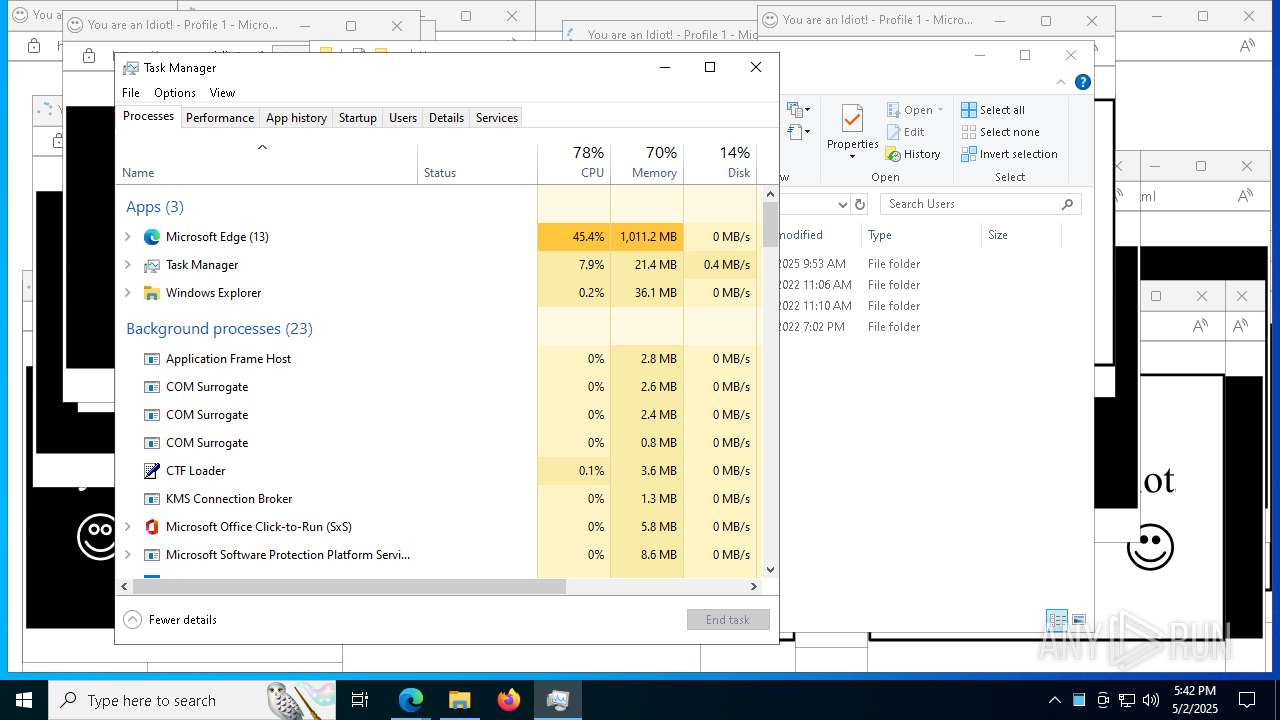Open File Explorer help question mark icon
Screen dimensions: 1280x720
[x=1082, y=82]
